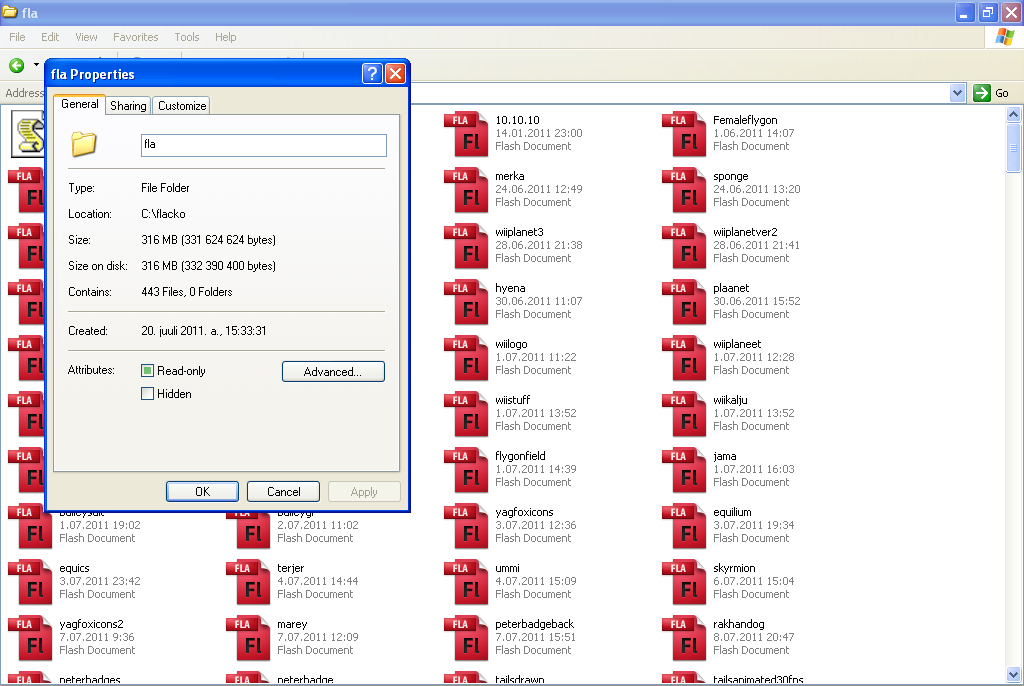1024x686 pixels.
Task: Click the sponge FLA file icon
Action: coord(684,191)
